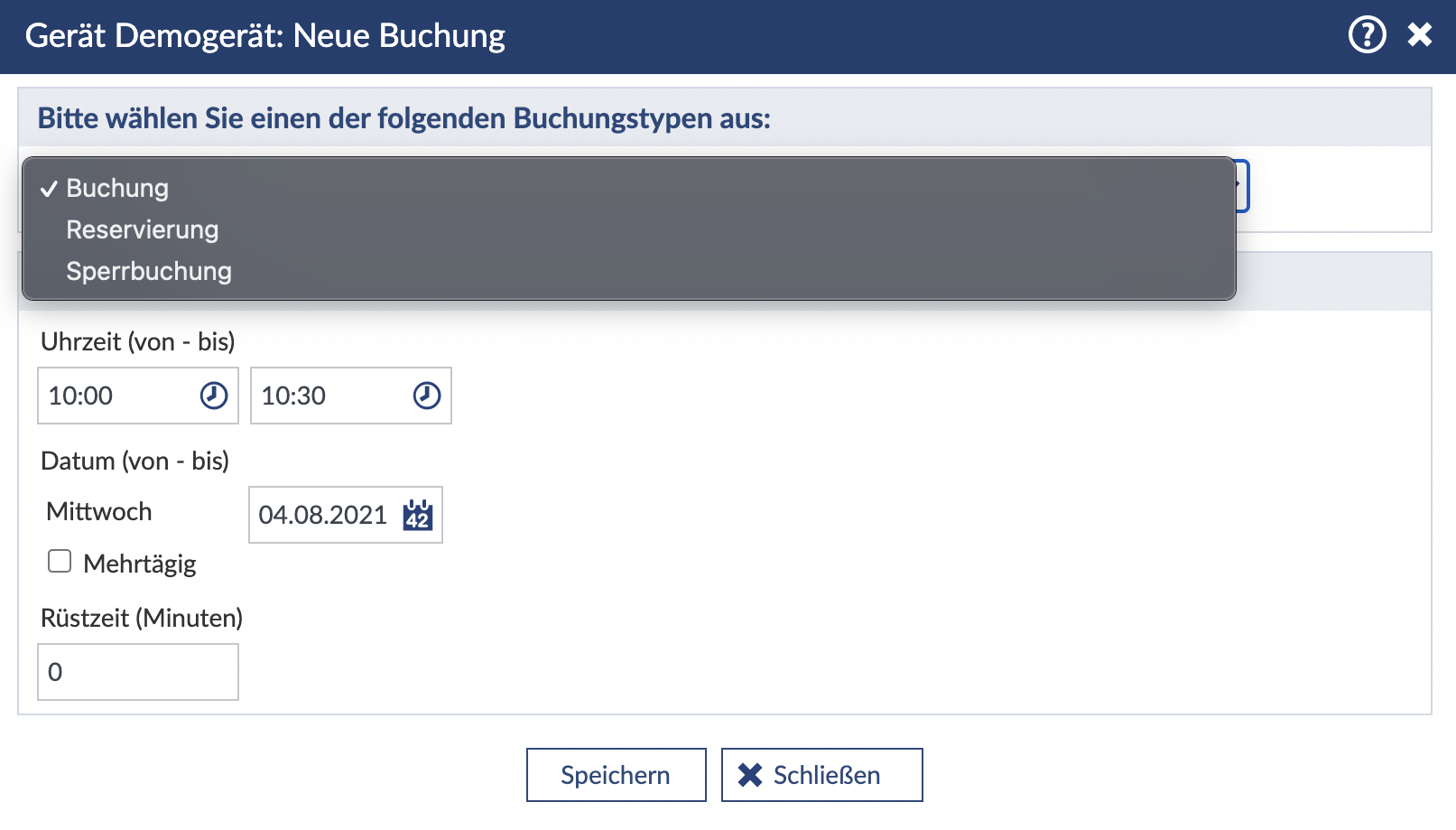Close the Neue Buchung dialog with the header X
Viewport: 1456px width, 830px height.
point(1420,35)
